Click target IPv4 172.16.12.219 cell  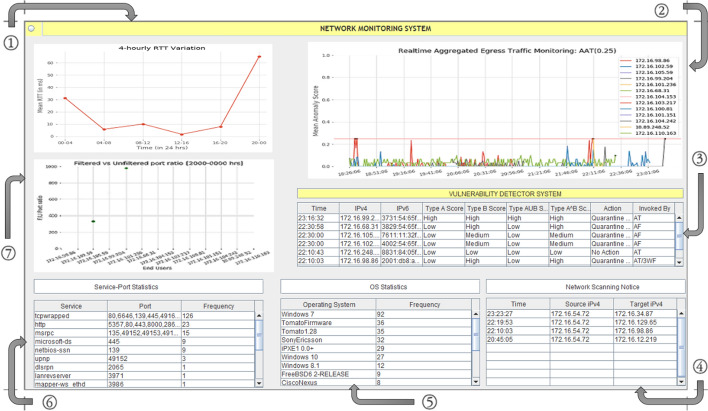point(645,339)
